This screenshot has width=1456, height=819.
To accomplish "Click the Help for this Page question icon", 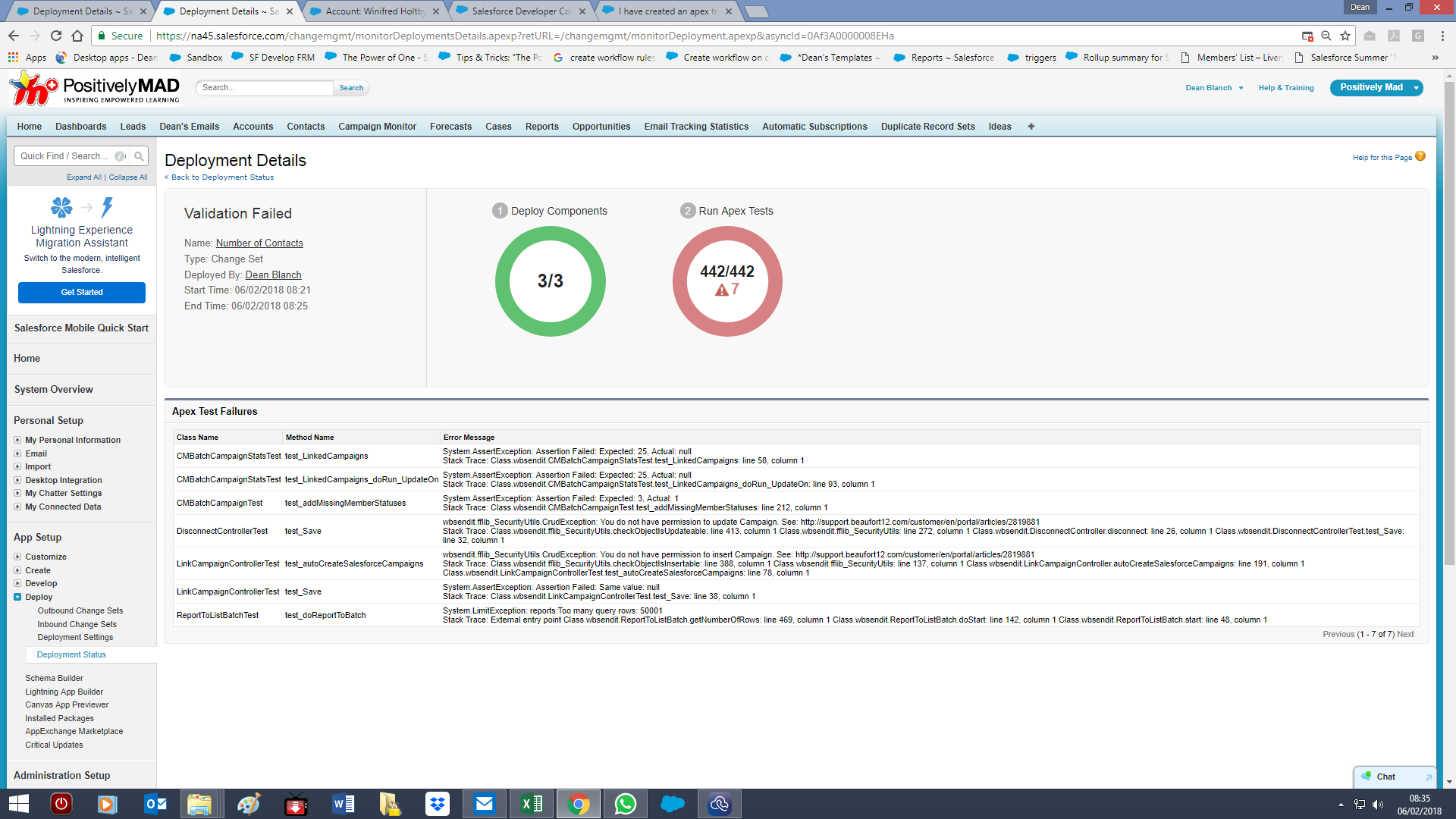I will pyautogui.click(x=1420, y=156).
